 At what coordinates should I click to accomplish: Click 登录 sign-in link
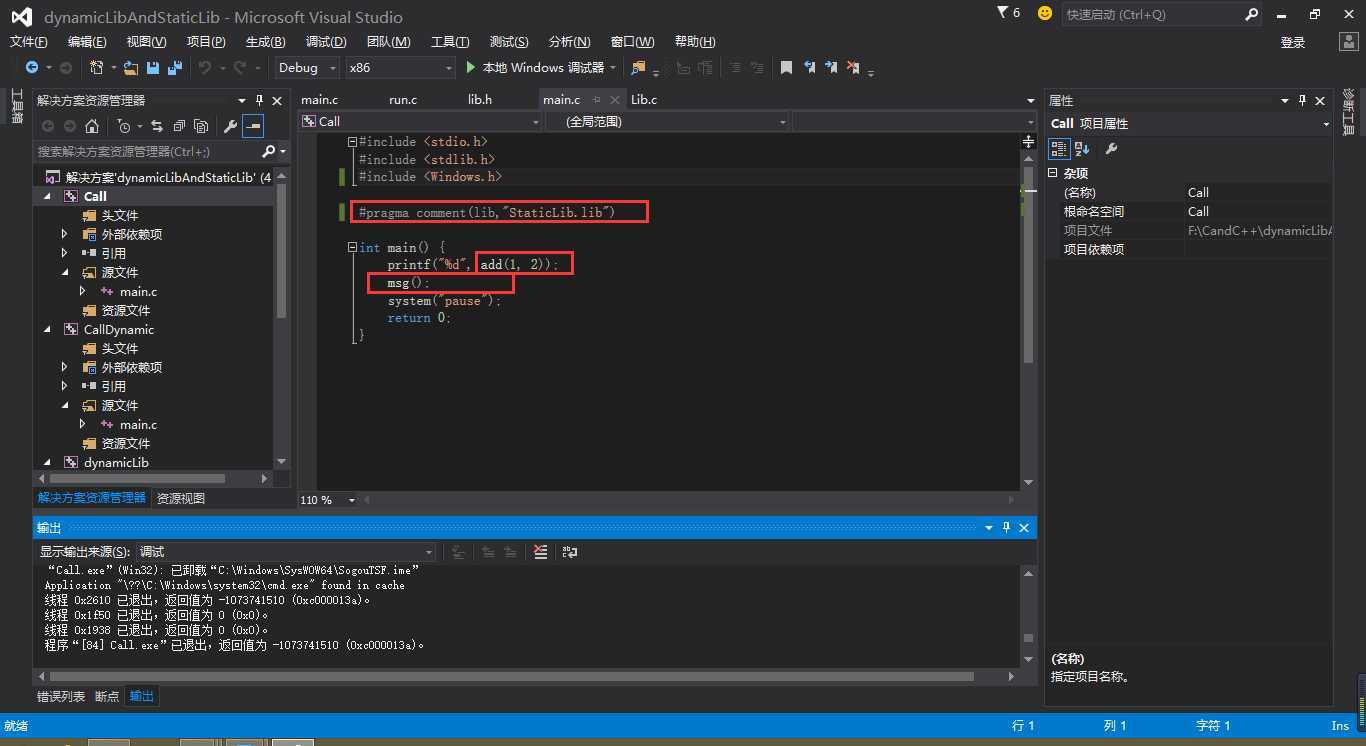(x=1293, y=42)
